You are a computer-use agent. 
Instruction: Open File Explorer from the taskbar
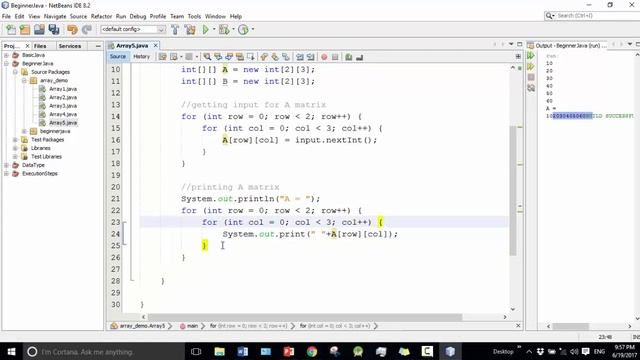(x=220, y=351)
